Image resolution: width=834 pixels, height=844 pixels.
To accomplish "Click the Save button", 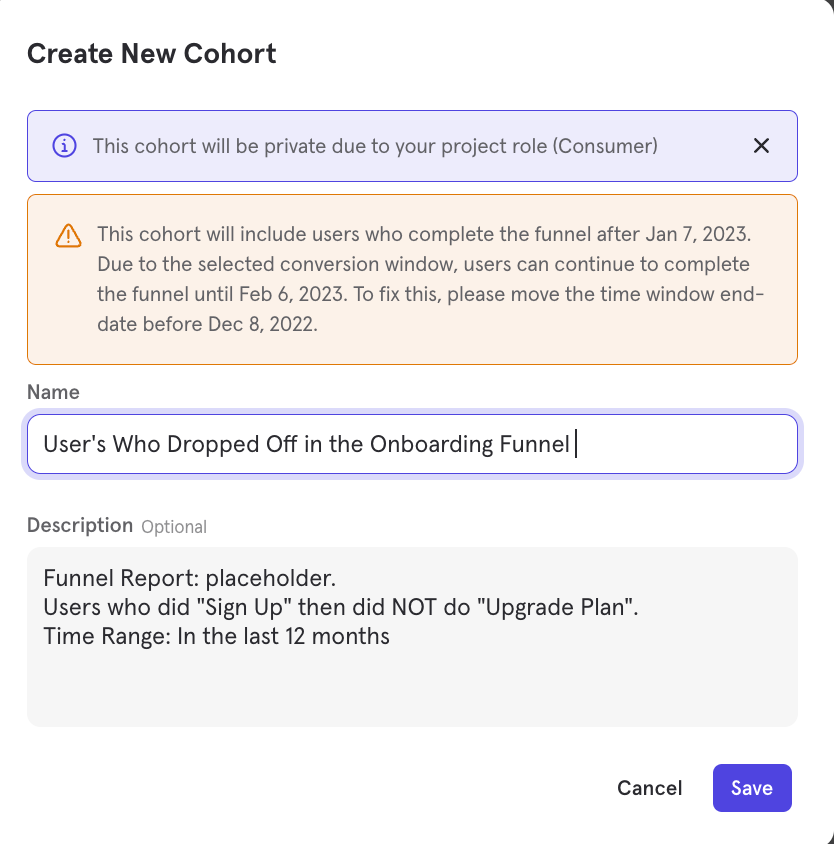I will tap(752, 788).
